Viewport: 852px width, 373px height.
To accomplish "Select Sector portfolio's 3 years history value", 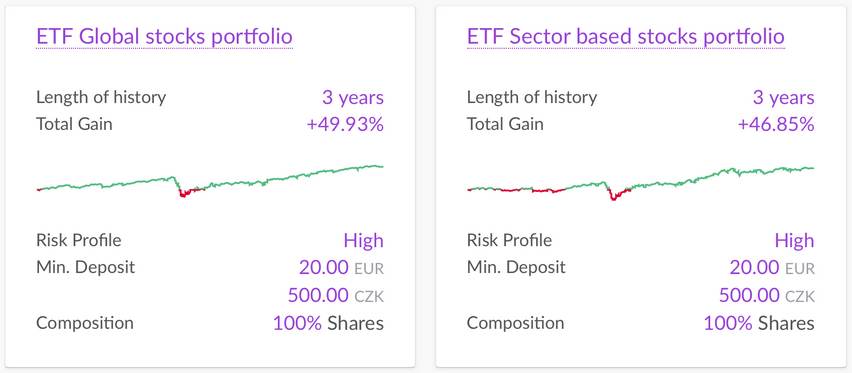I will point(784,98).
